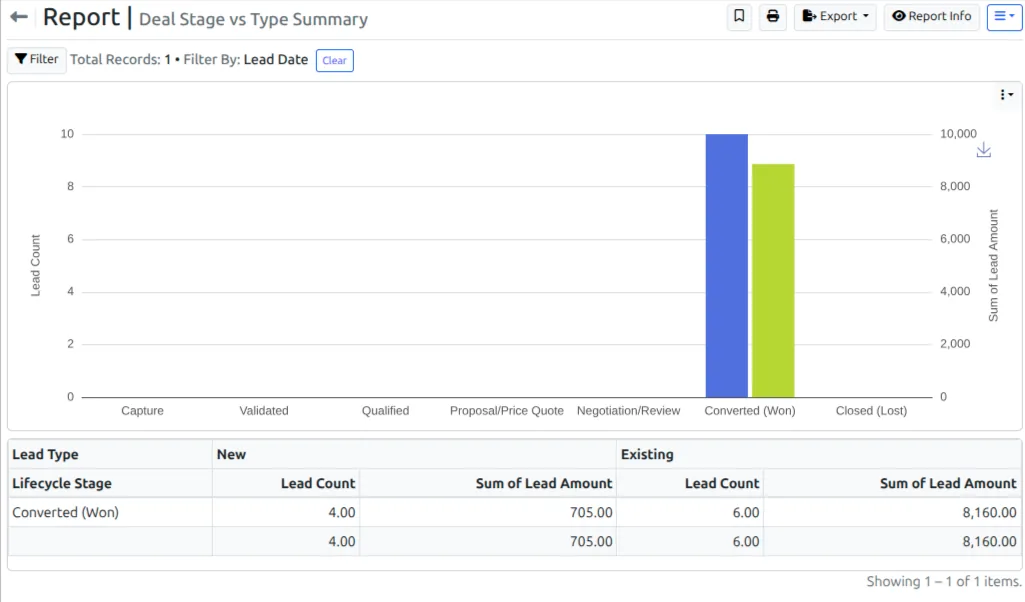Print the report with printer icon
The width and height of the screenshot is (1025, 602).
(773, 16)
